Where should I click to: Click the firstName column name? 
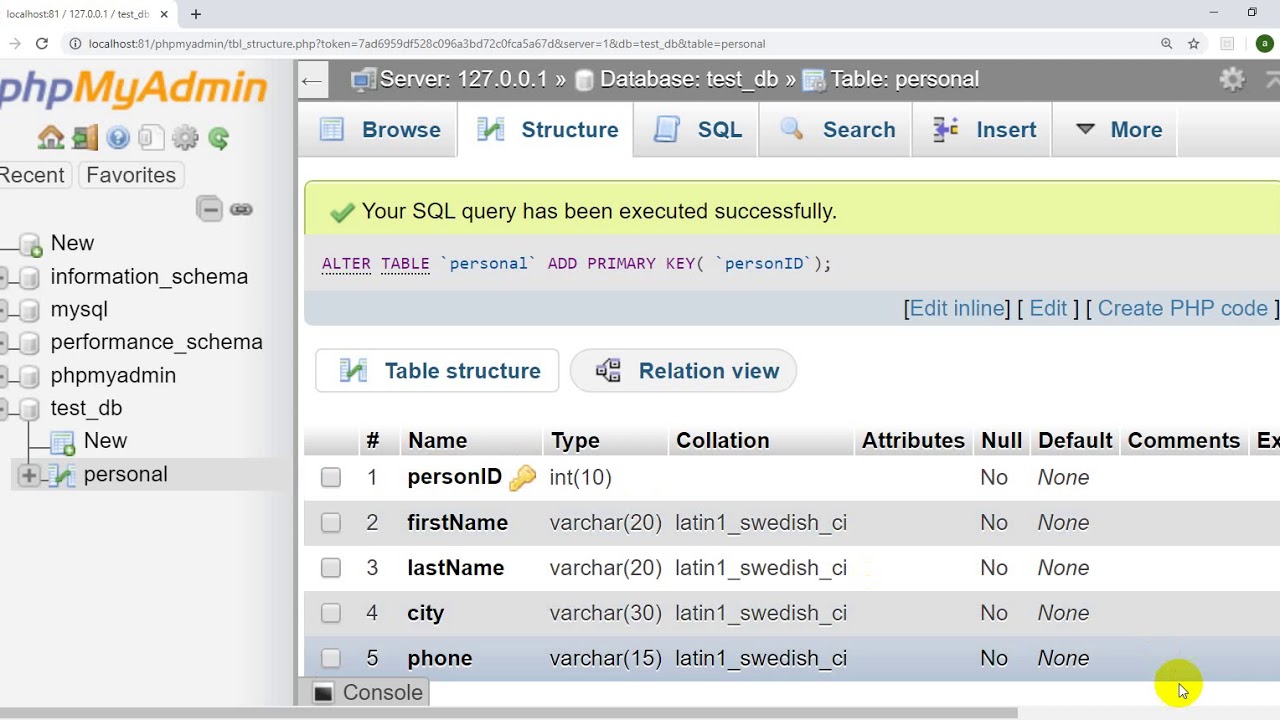(x=457, y=523)
